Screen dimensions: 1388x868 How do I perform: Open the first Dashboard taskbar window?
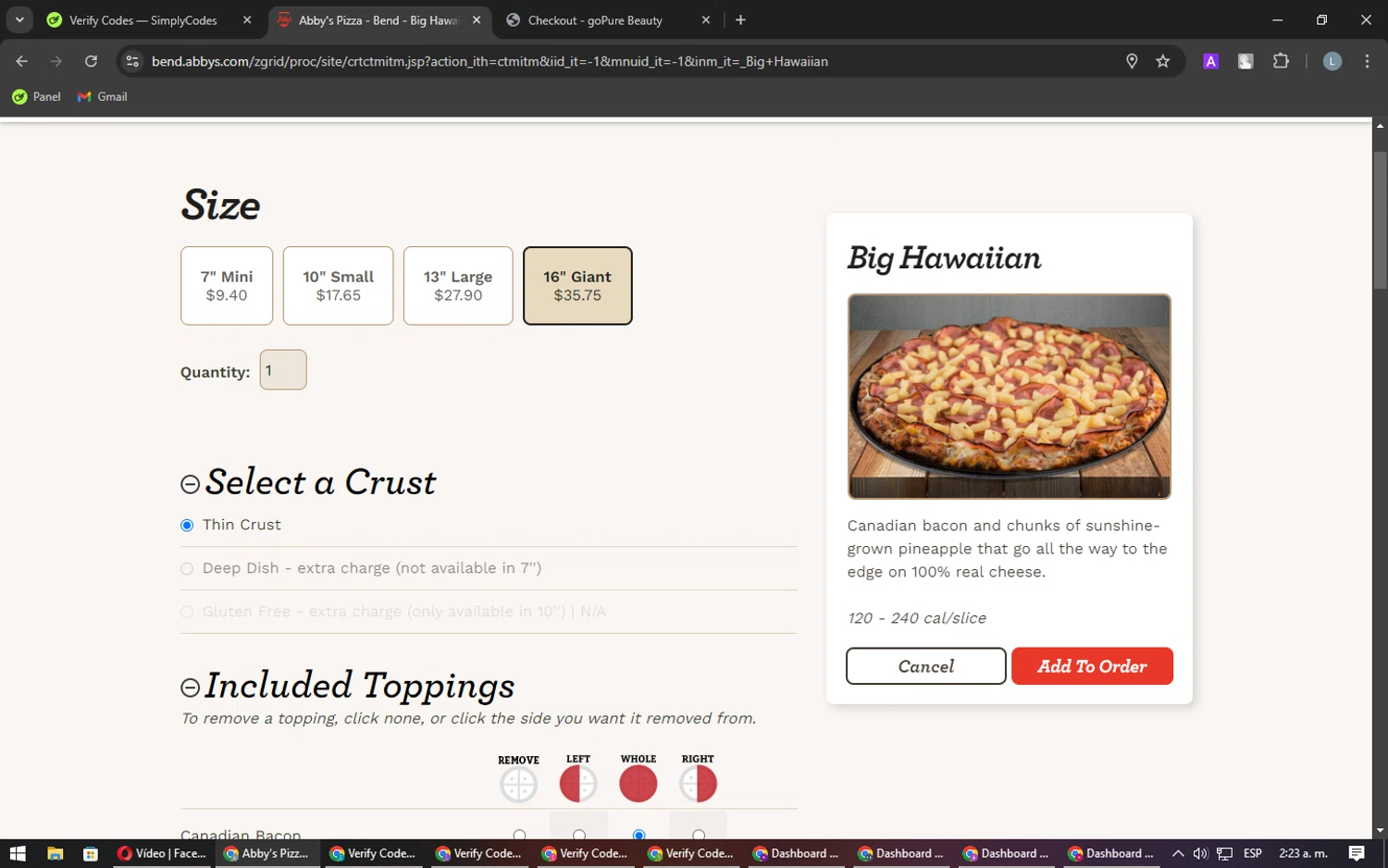click(x=798, y=853)
